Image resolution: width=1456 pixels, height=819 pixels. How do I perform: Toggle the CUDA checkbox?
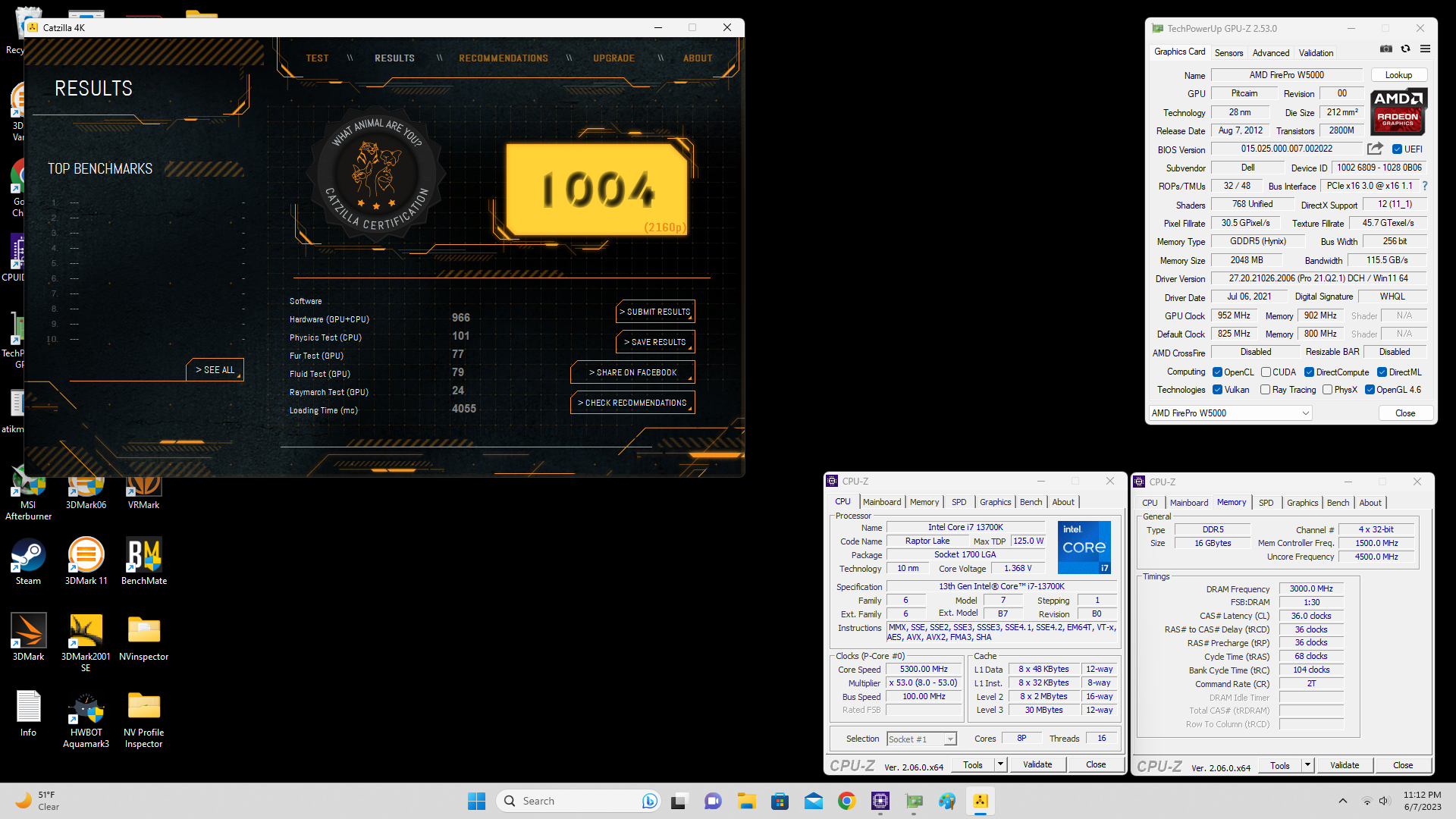click(1266, 372)
